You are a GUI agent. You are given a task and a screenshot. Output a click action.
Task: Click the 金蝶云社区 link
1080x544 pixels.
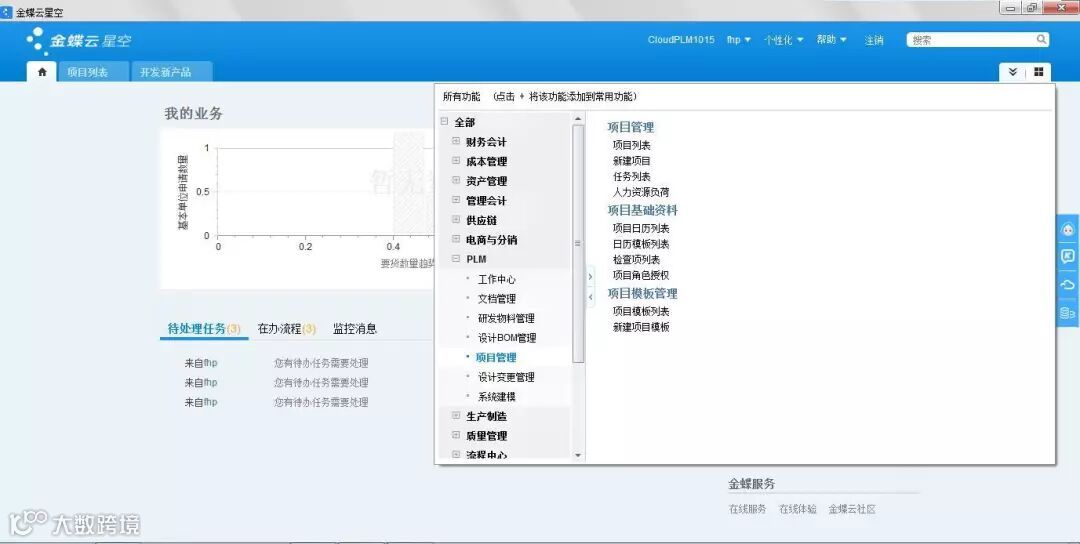click(x=852, y=509)
